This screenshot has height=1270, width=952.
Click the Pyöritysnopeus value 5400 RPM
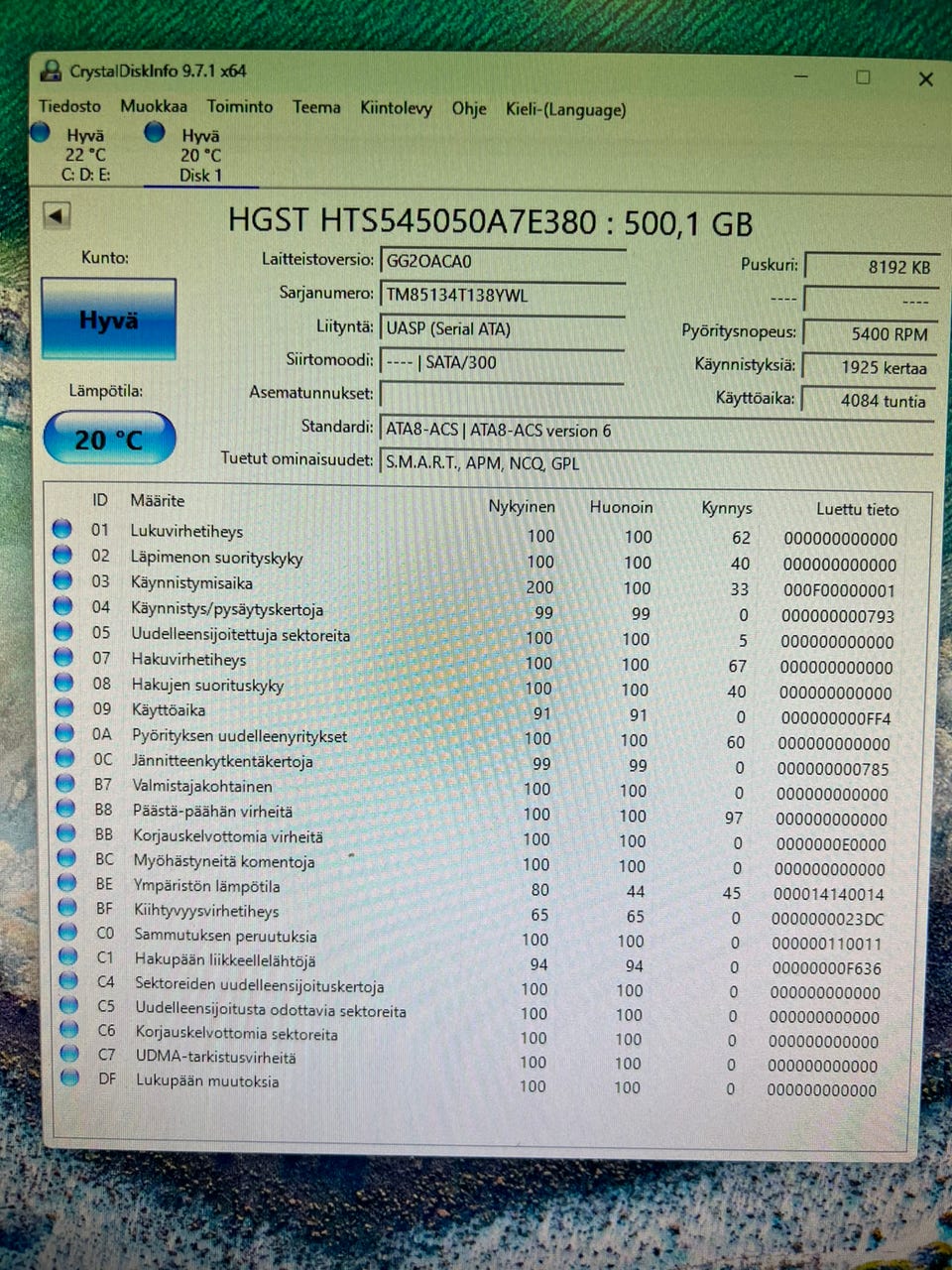coord(870,334)
